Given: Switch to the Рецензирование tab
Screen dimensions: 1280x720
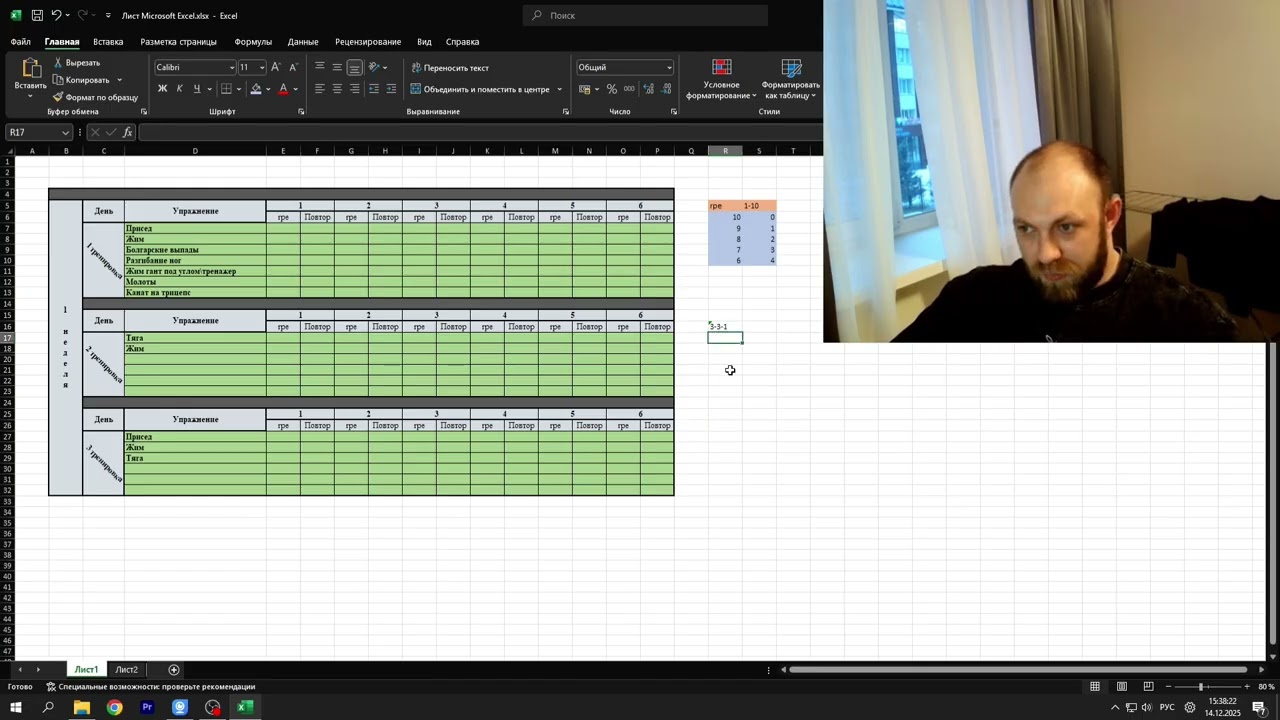Looking at the screenshot, I should coord(368,42).
